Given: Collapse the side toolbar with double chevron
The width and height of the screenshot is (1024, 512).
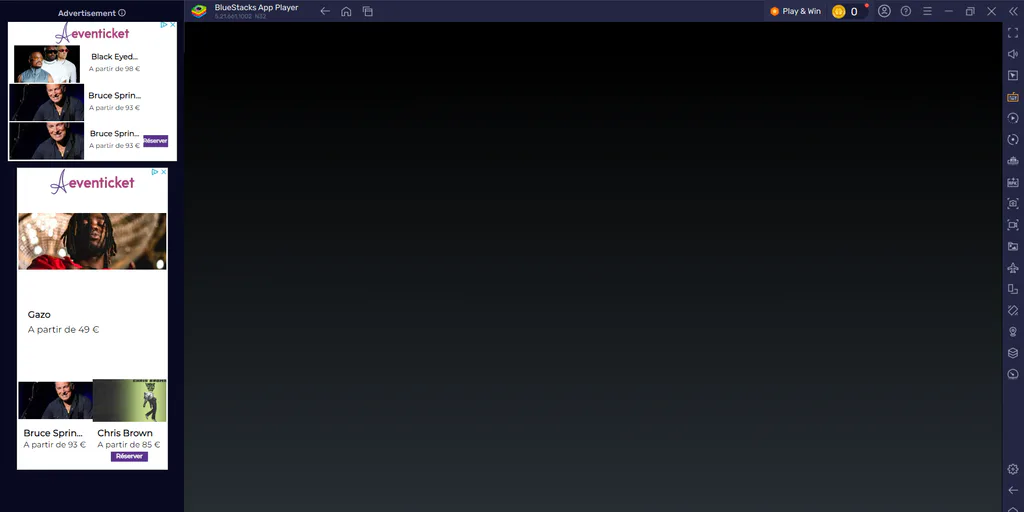Looking at the screenshot, I should click(x=1013, y=11).
